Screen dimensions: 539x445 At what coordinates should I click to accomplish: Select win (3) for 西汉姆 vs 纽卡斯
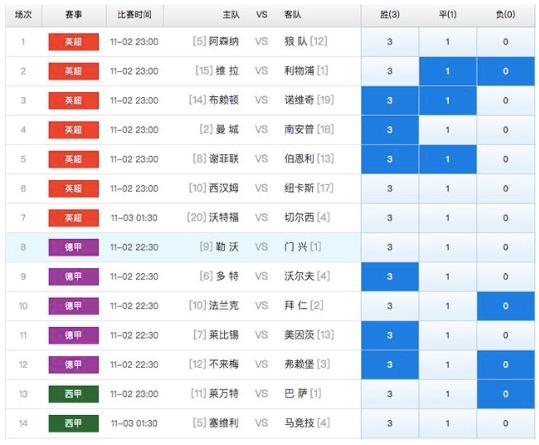390,189
